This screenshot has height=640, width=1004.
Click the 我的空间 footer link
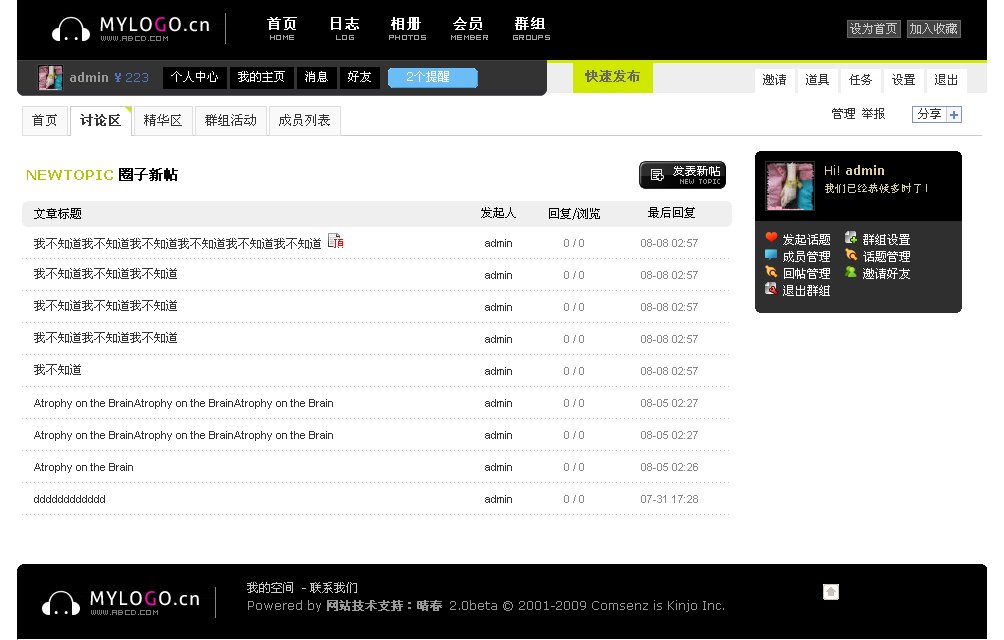point(270,588)
